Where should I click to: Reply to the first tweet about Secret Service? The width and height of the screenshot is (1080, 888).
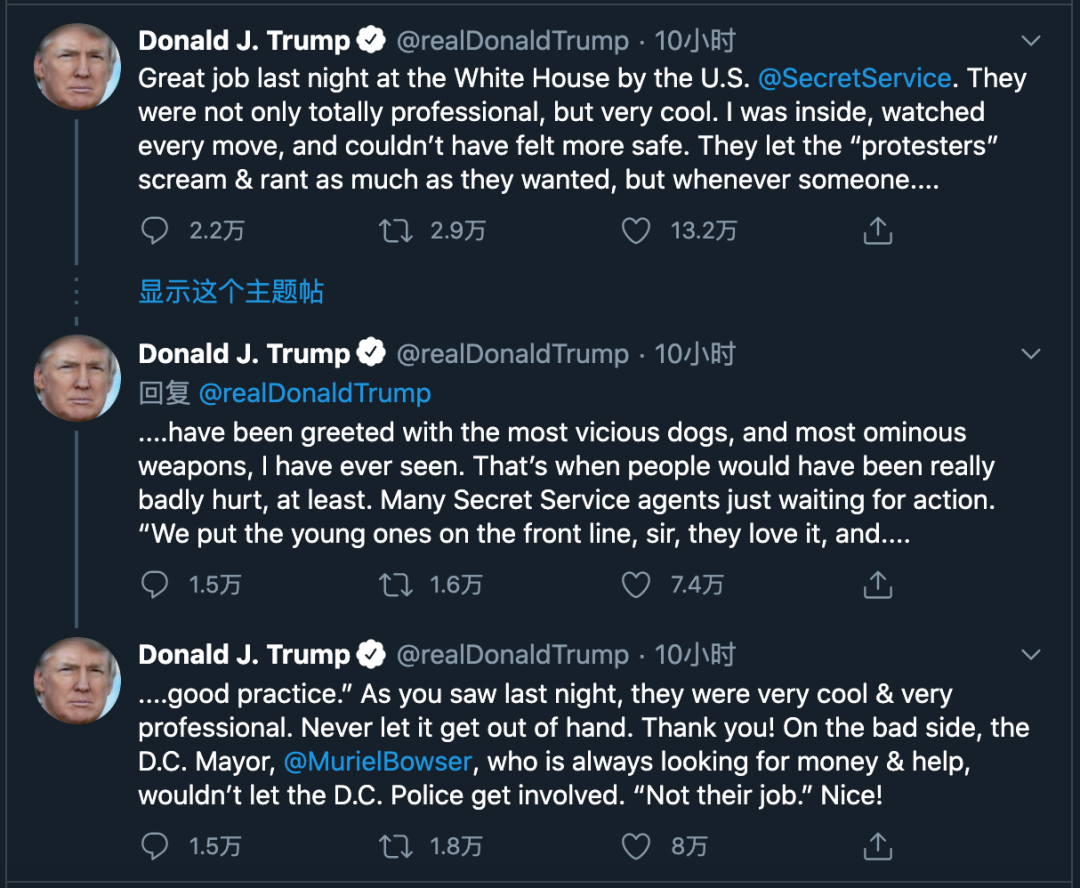(x=154, y=232)
